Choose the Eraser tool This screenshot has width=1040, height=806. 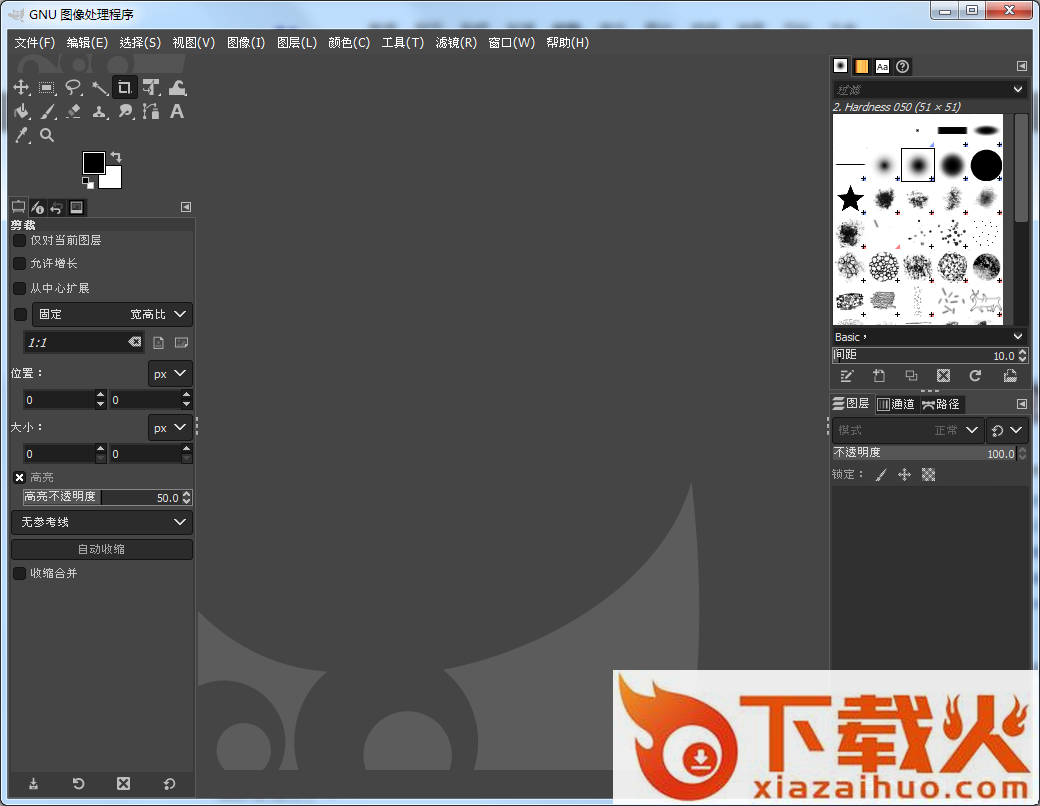(x=73, y=112)
